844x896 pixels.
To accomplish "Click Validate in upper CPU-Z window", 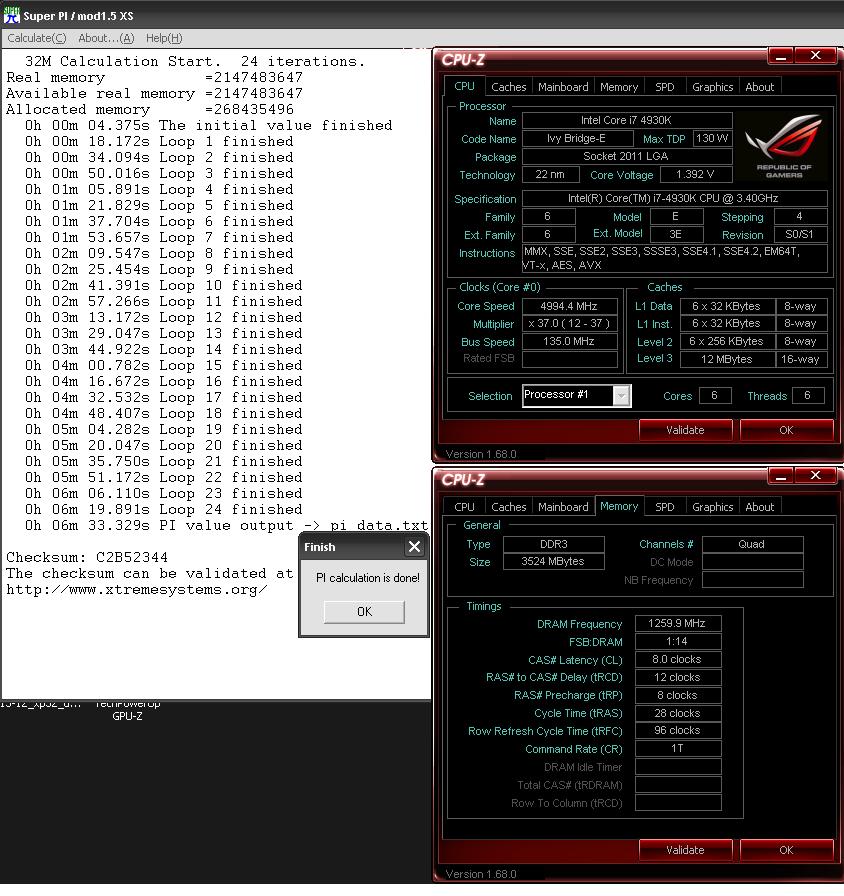I will (x=685, y=430).
